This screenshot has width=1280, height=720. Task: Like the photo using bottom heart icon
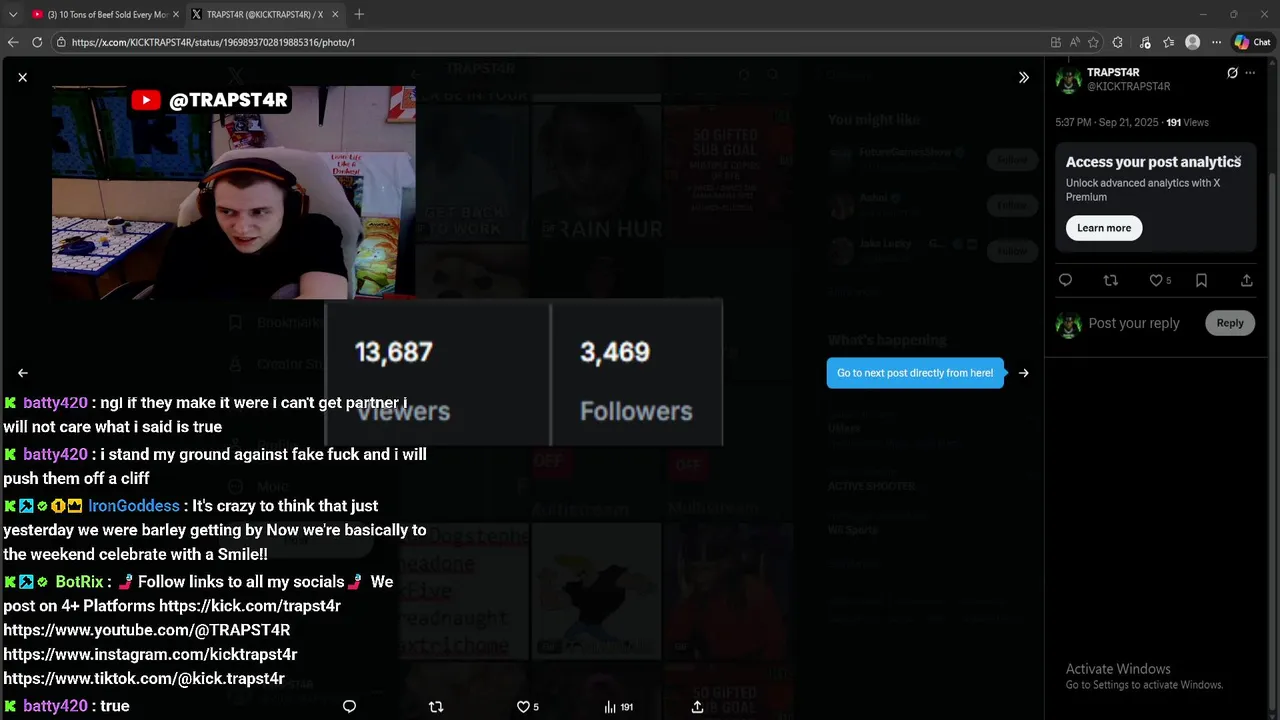tap(523, 706)
